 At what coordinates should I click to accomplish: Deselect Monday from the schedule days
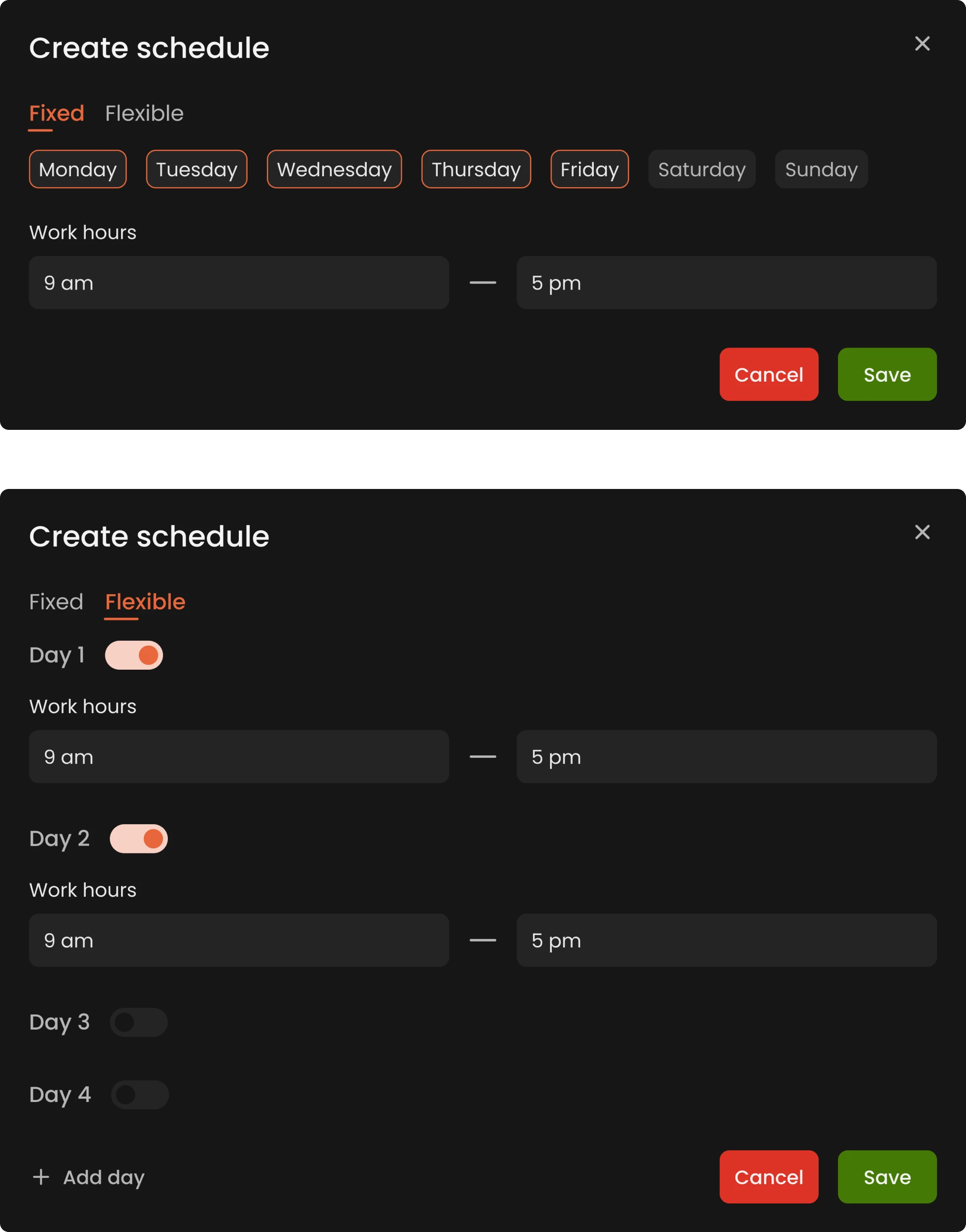pyautogui.click(x=77, y=168)
